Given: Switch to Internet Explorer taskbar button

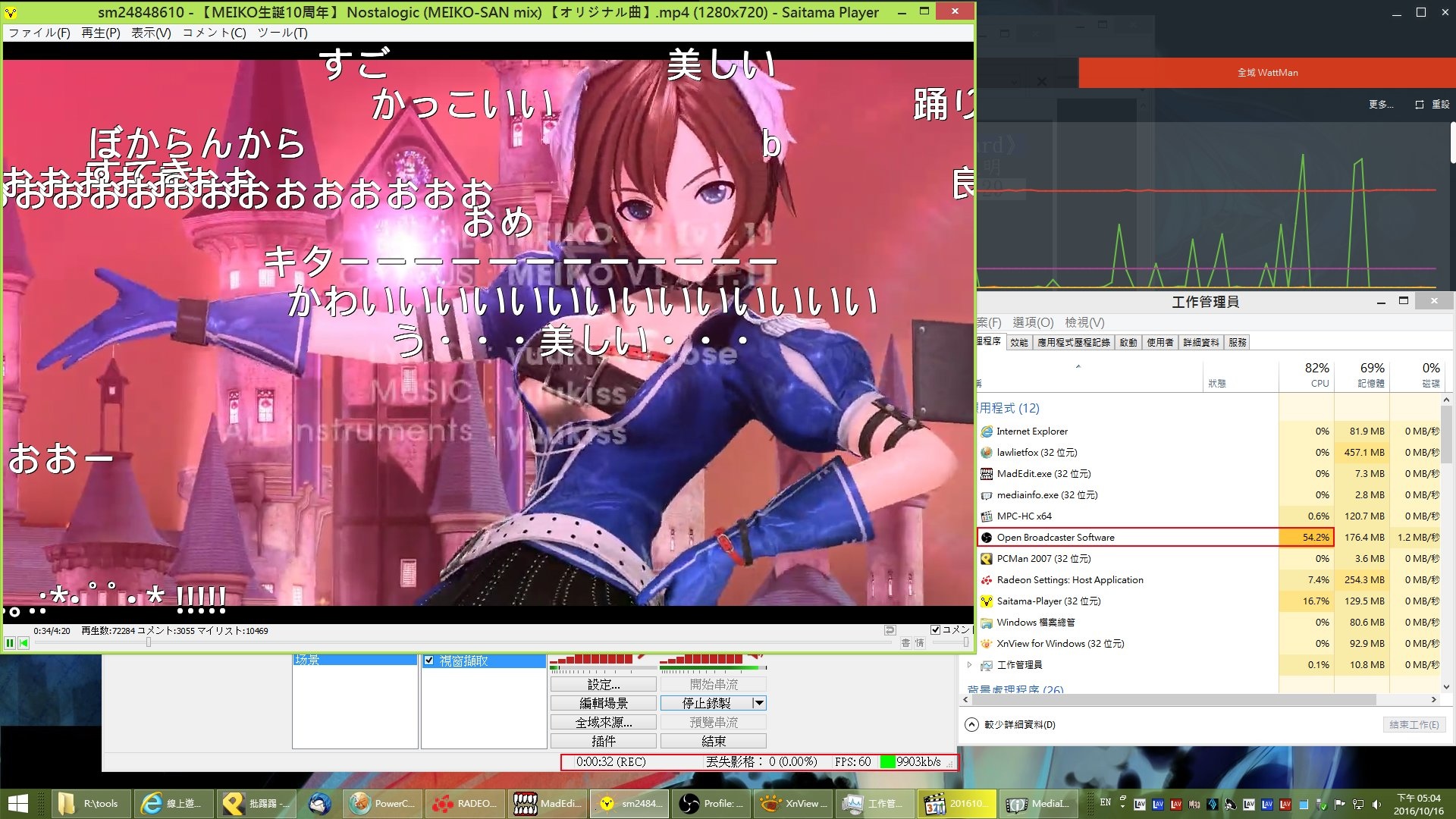Looking at the screenshot, I should point(173,804).
